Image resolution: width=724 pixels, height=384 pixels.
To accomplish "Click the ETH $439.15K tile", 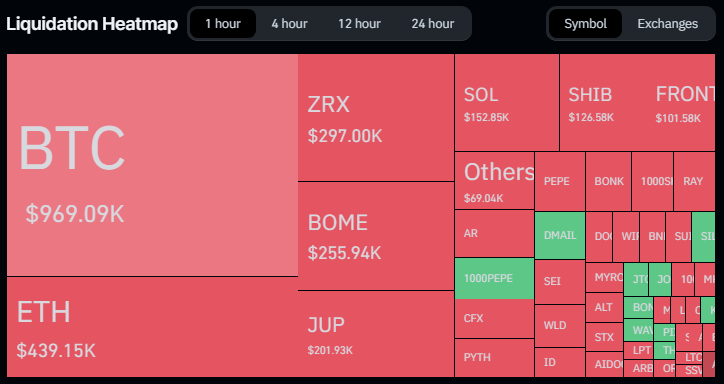I will tap(152, 327).
